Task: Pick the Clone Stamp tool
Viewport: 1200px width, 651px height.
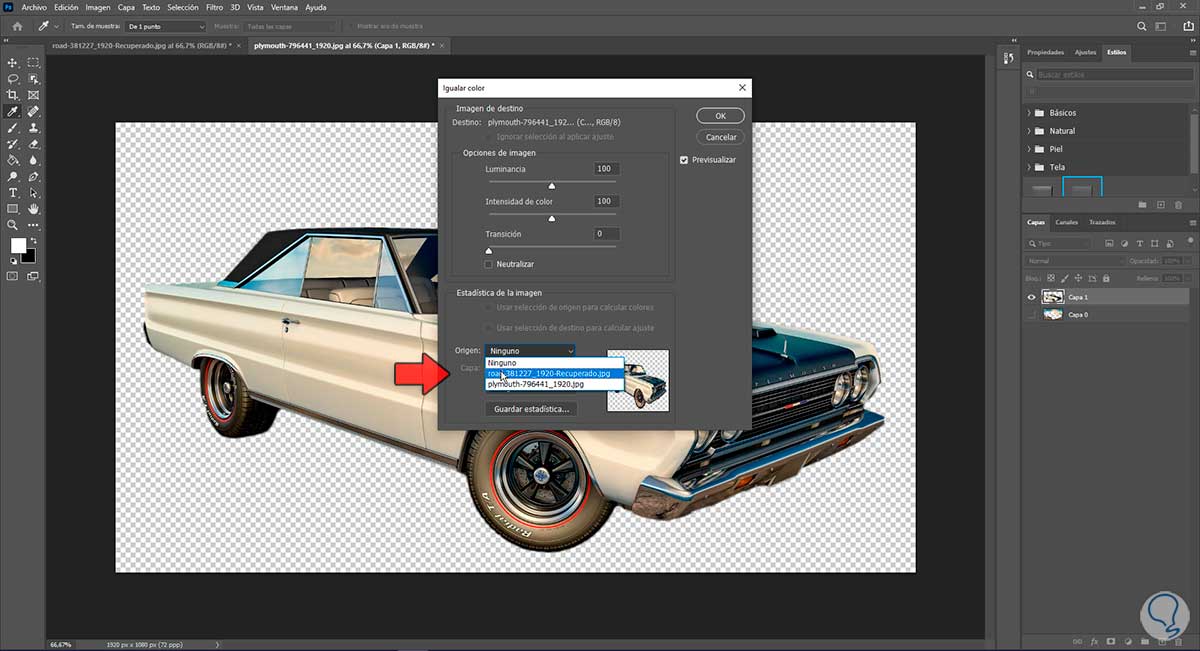Action: pyautogui.click(x=33, y=128)
